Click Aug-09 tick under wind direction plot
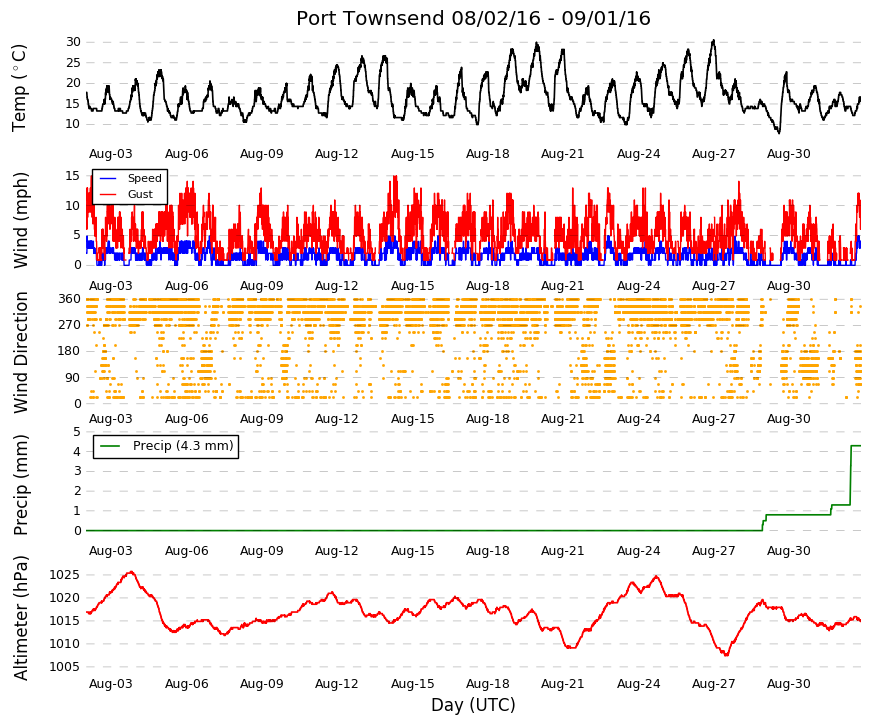Image resolution: width=871 pixels, height=725 pixels. tap(262, 419)
